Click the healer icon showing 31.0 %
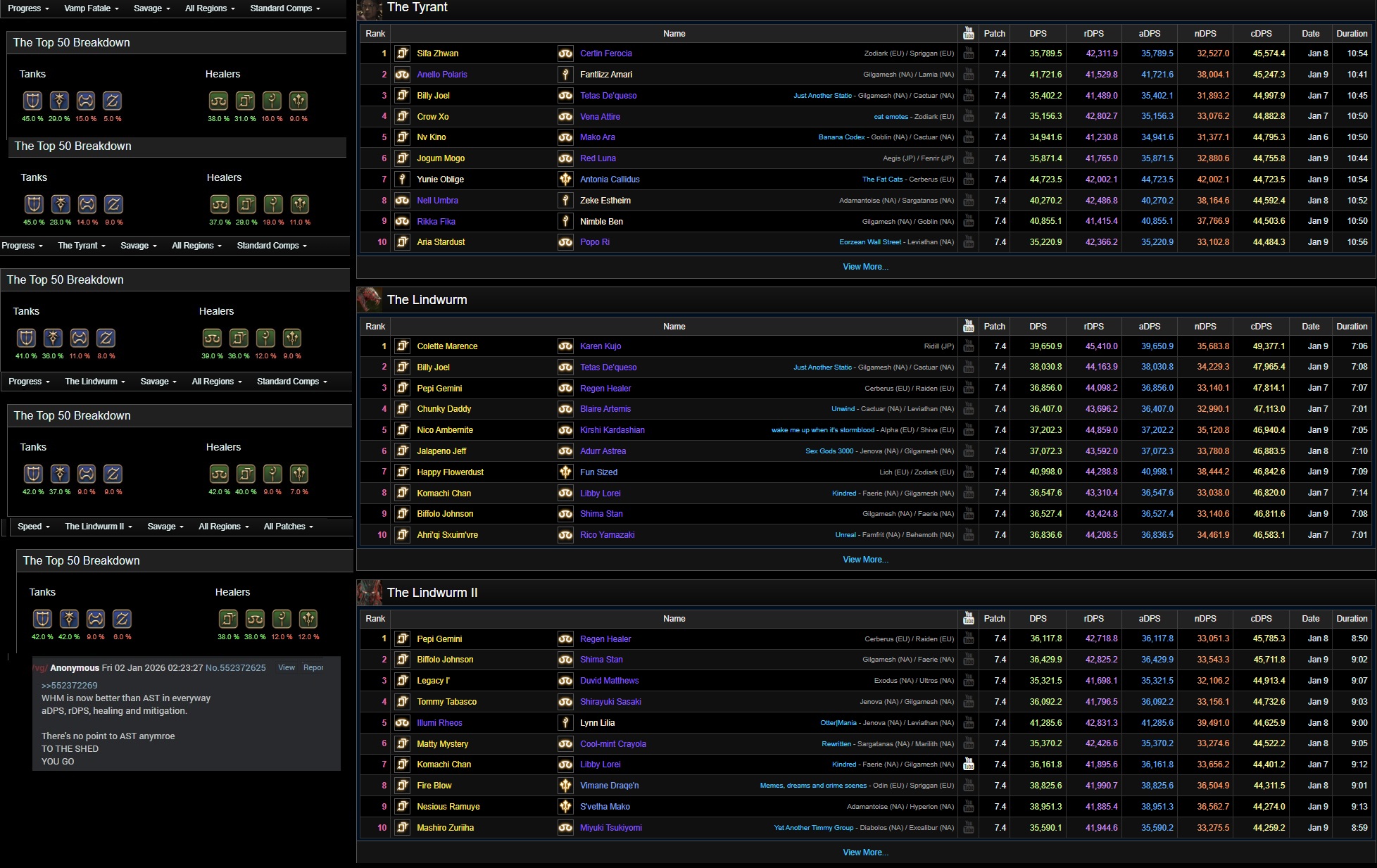 245,101
